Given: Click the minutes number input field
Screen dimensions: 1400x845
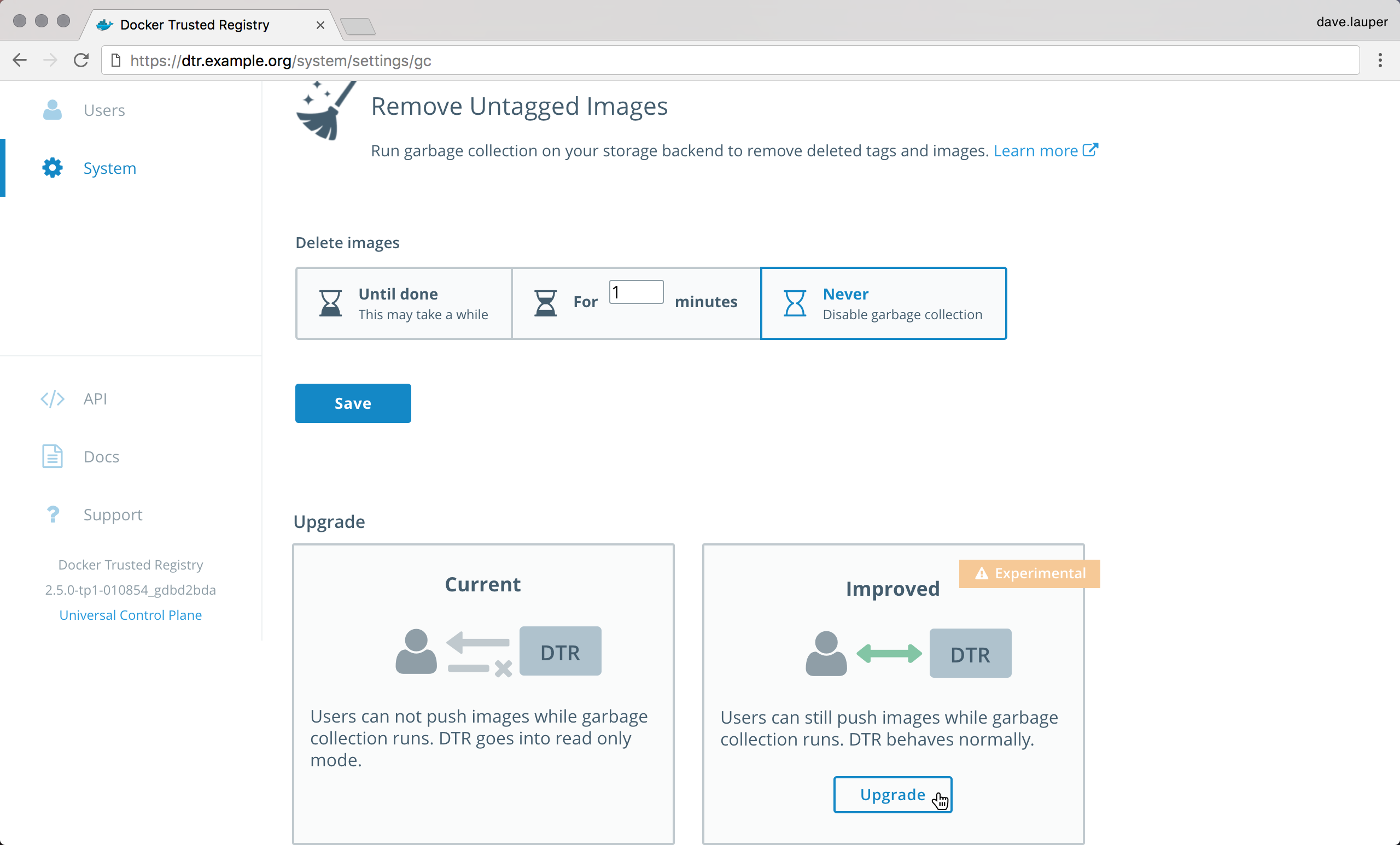Looking at the screenshot, I should pos(636,292).
